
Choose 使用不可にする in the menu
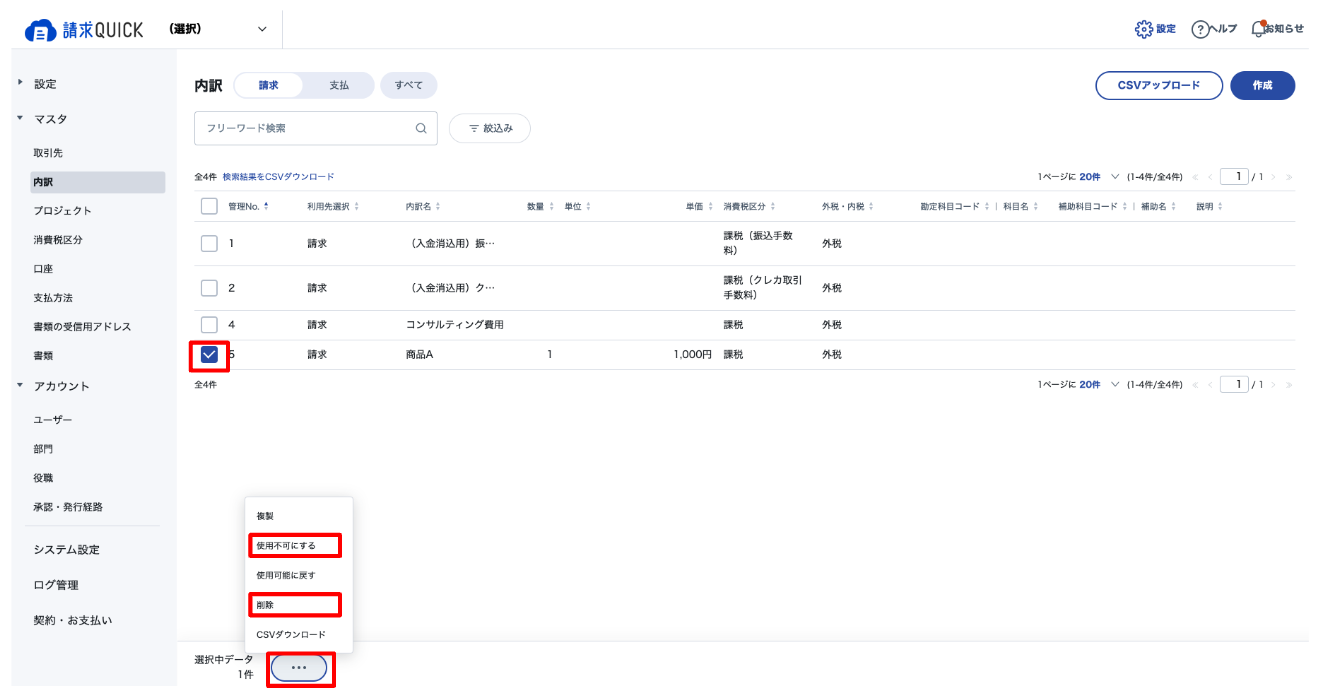coord(286,545)
